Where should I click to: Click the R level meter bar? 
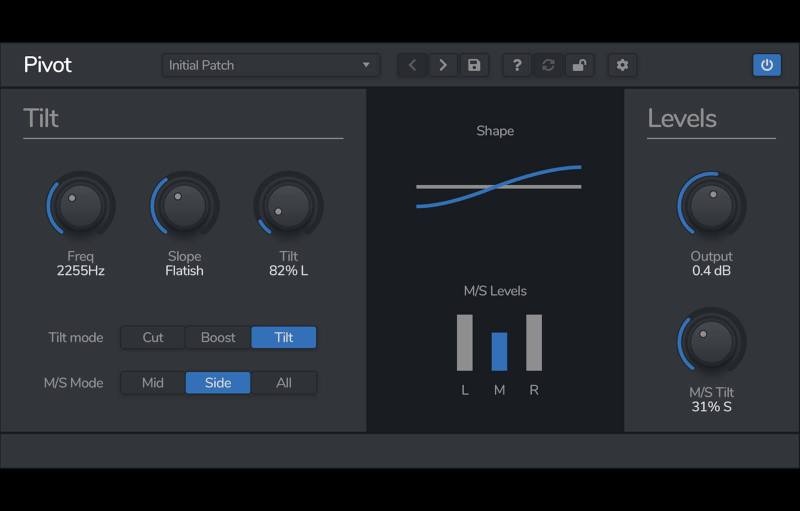[x=534, y=343]
